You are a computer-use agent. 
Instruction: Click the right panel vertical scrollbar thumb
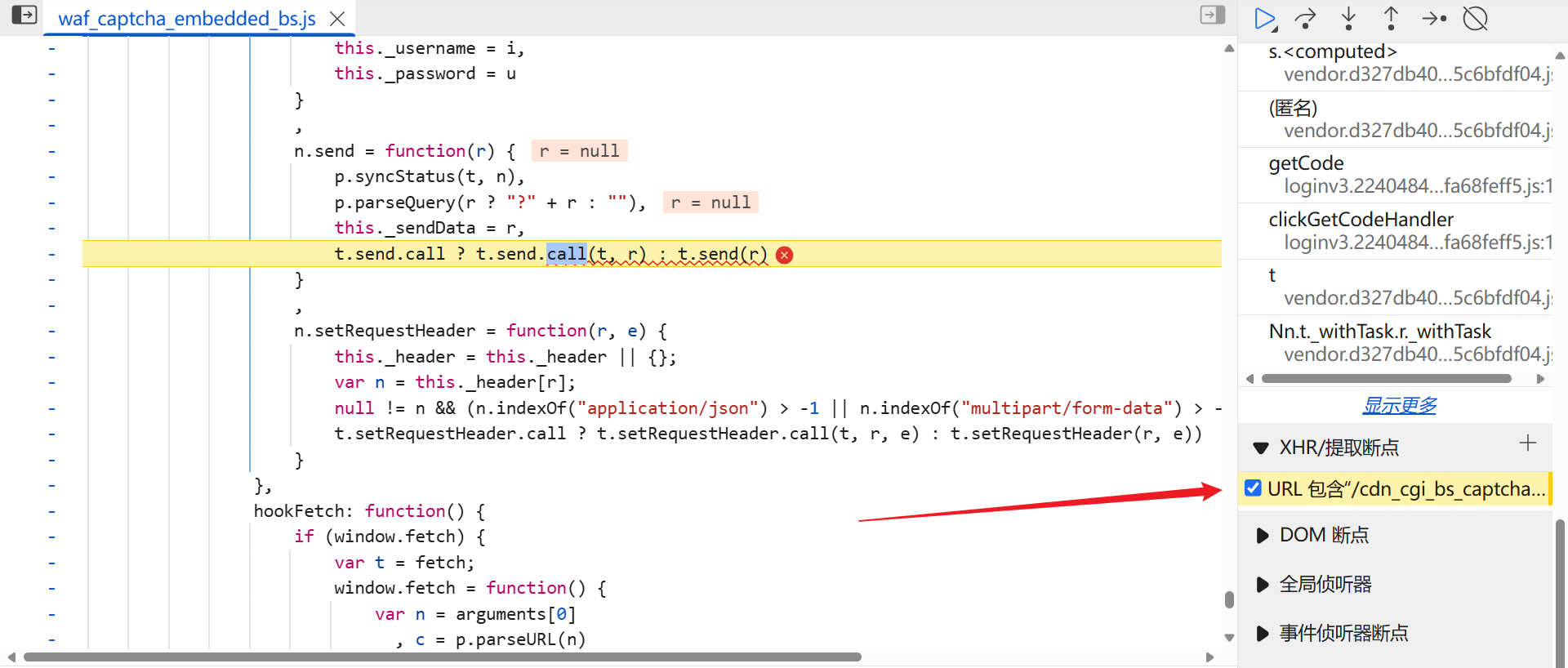point(1560,592)
